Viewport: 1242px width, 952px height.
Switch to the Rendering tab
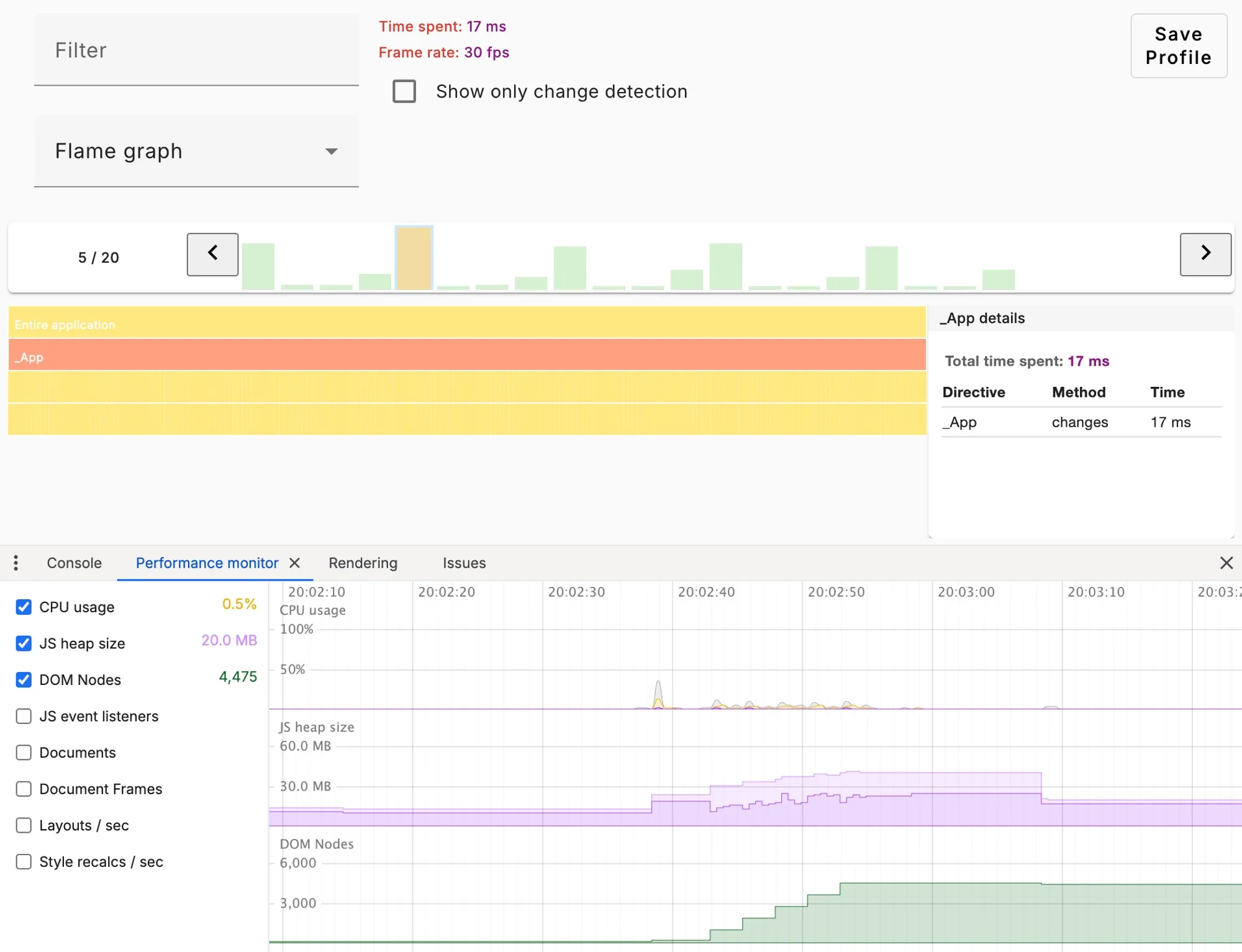(x=363, y=563)
